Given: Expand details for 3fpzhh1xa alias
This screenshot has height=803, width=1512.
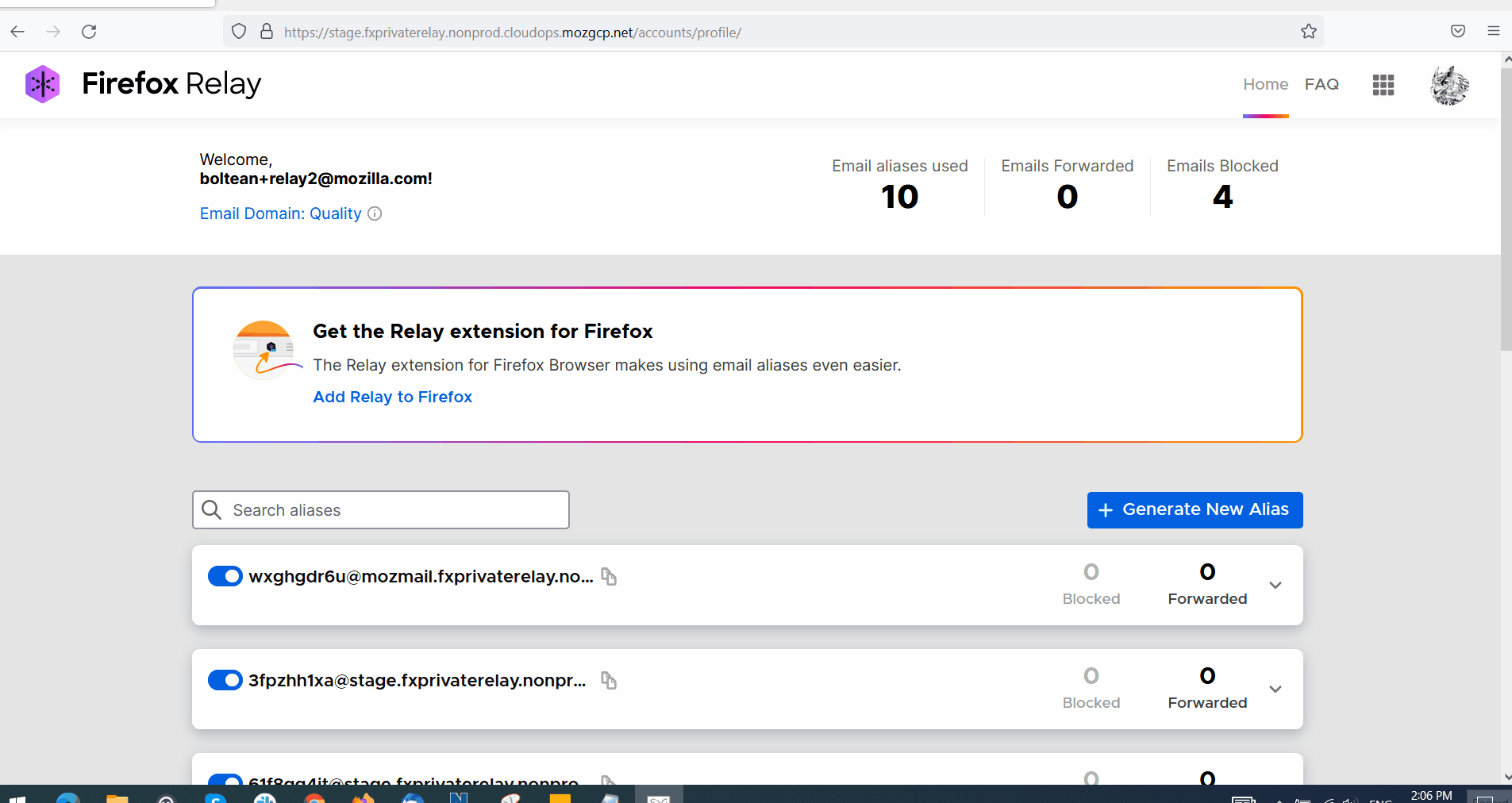Looking at the screenshot, I should [1275, 690].
